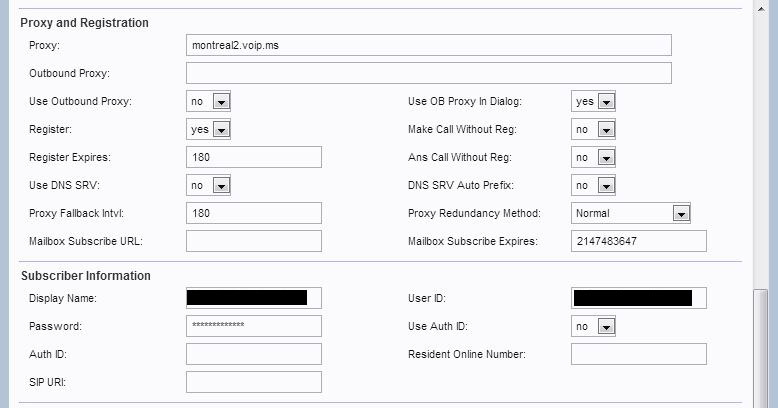
Task: Click the Outbound Proxy text field
Action: tap(428, 73)
